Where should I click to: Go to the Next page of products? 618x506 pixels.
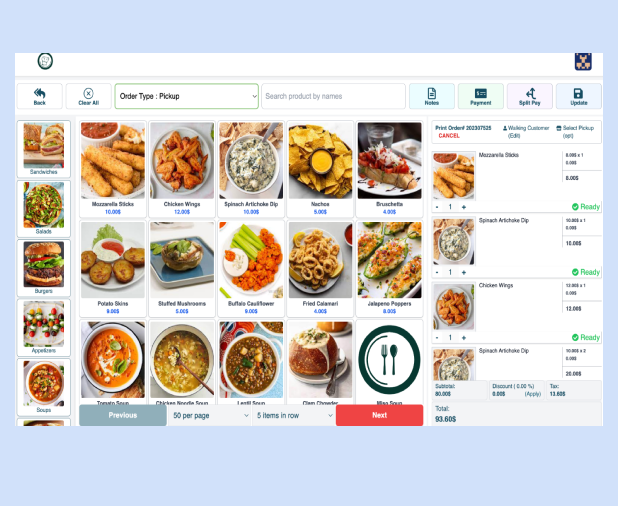380,415
